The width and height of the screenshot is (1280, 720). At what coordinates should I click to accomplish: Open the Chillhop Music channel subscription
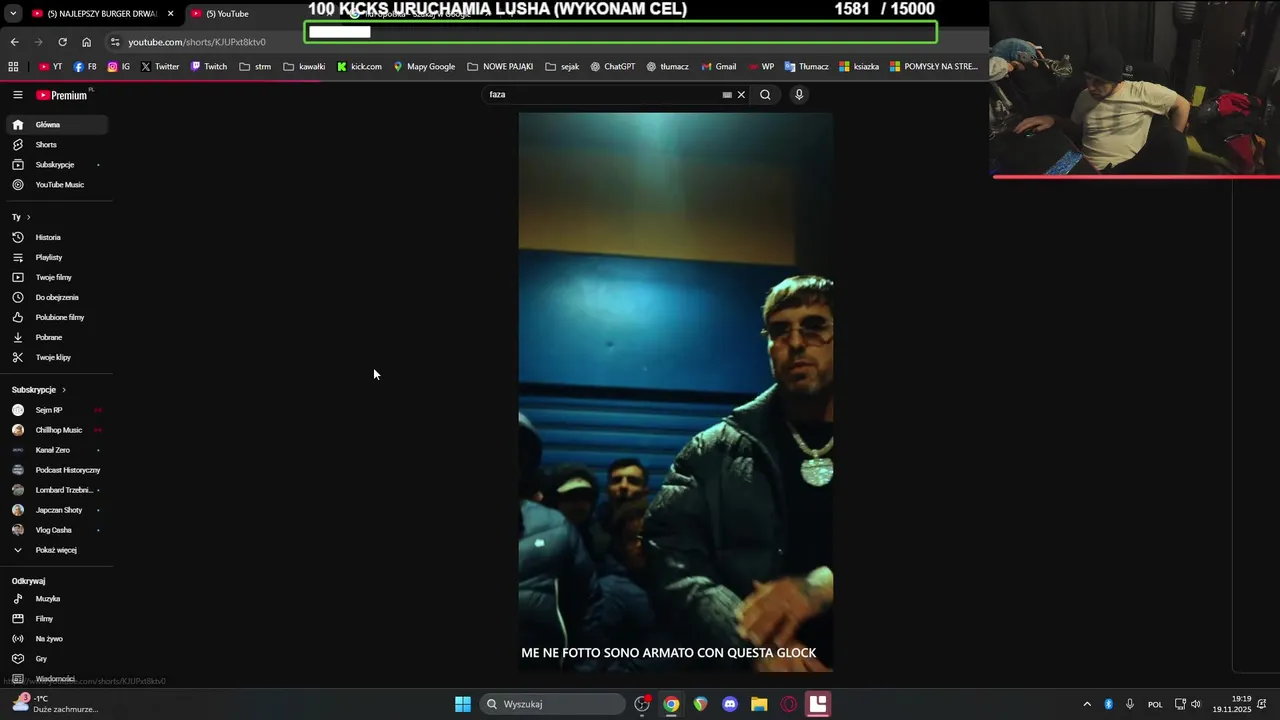(x=56, y=430)
